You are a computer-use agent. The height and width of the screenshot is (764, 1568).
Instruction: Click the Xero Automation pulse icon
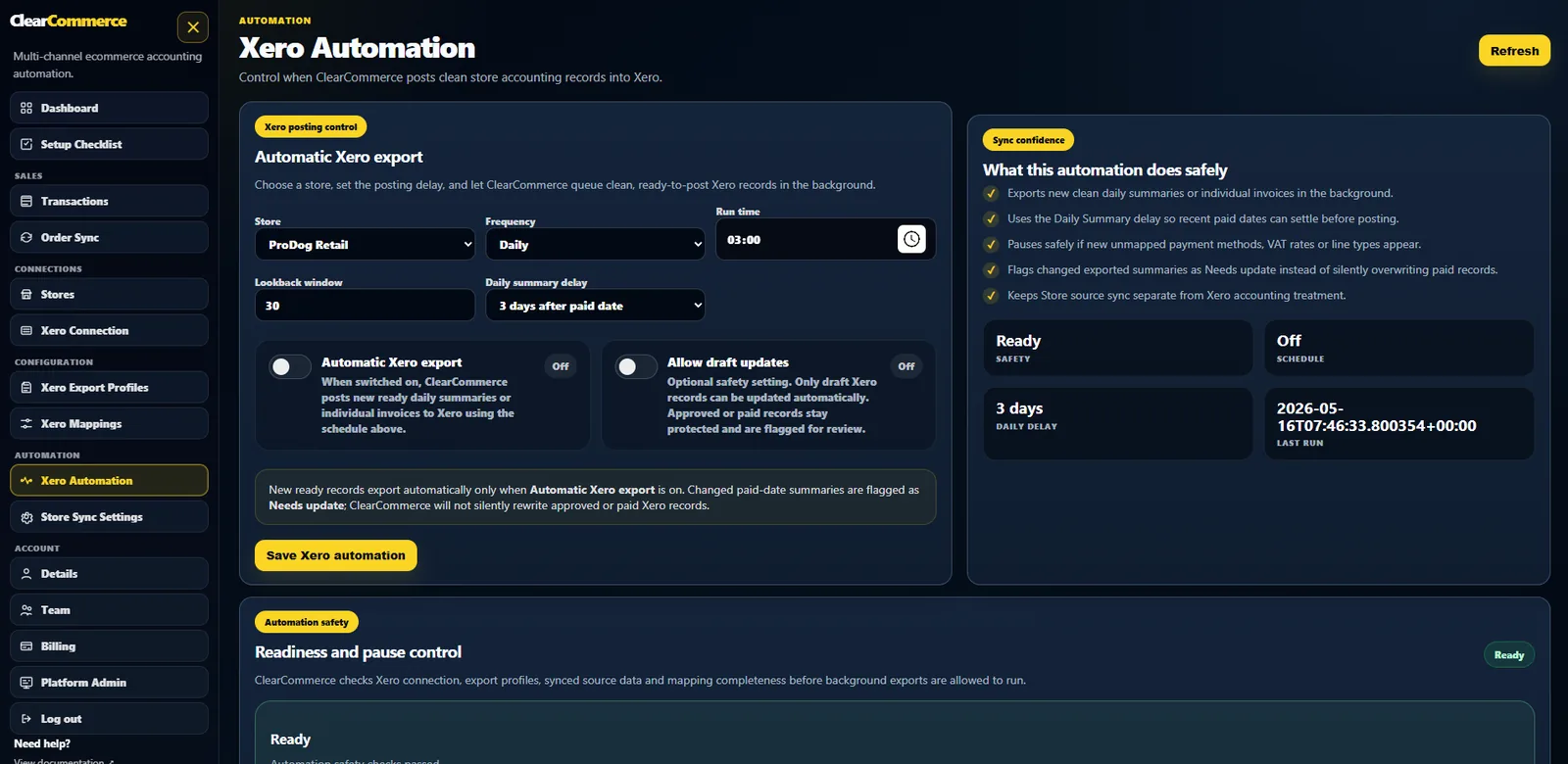point(26,480)
